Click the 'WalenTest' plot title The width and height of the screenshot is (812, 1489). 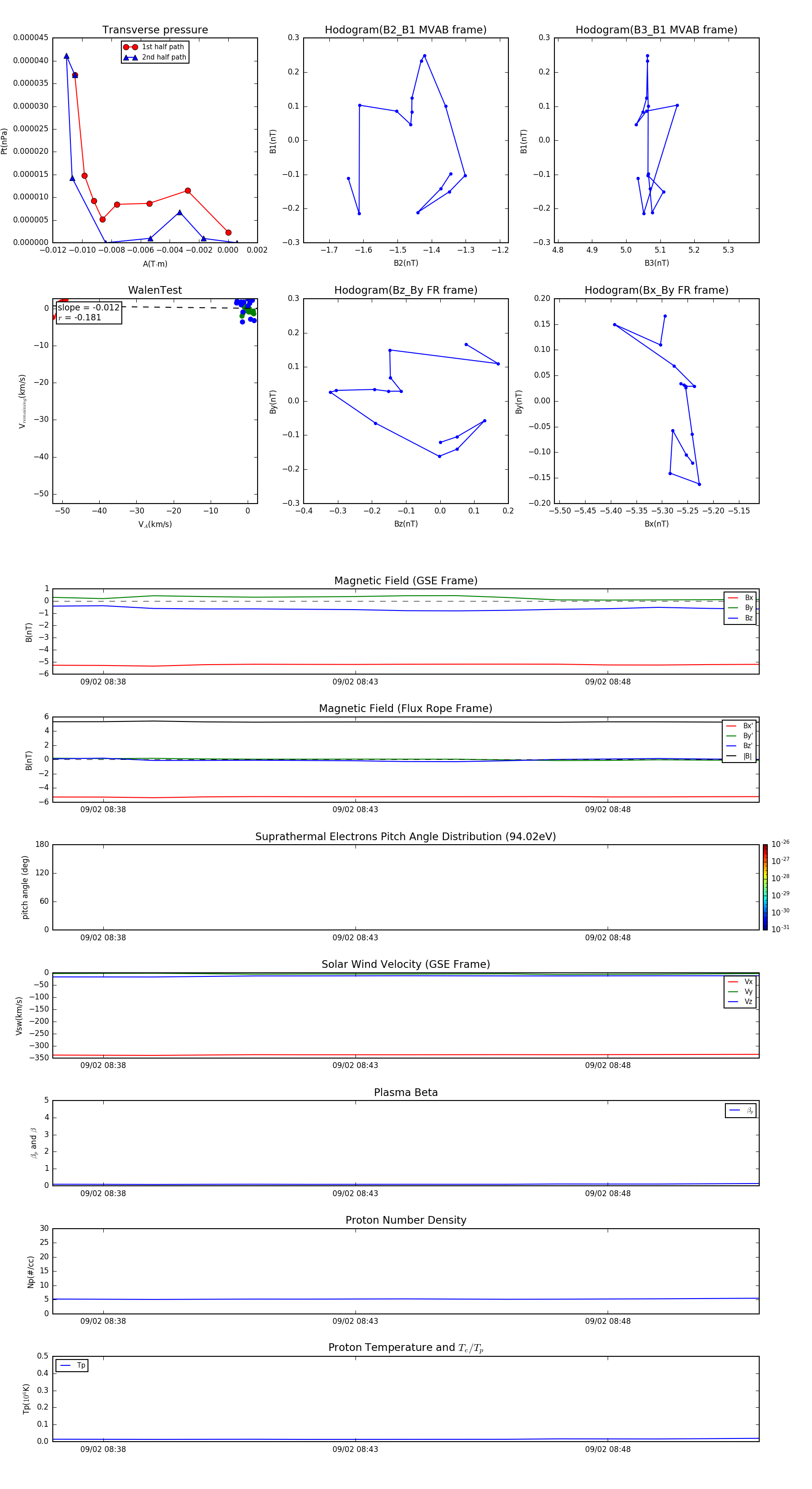click(155, 290)
